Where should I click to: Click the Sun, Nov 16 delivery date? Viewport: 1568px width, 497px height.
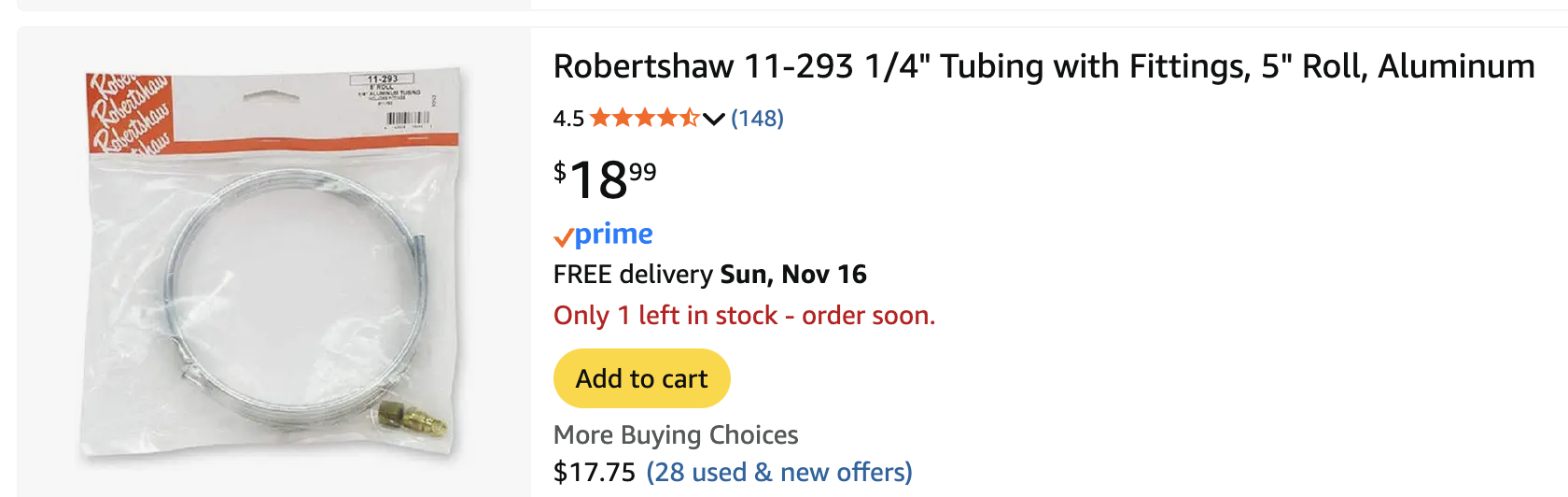[x=793, y=275]
